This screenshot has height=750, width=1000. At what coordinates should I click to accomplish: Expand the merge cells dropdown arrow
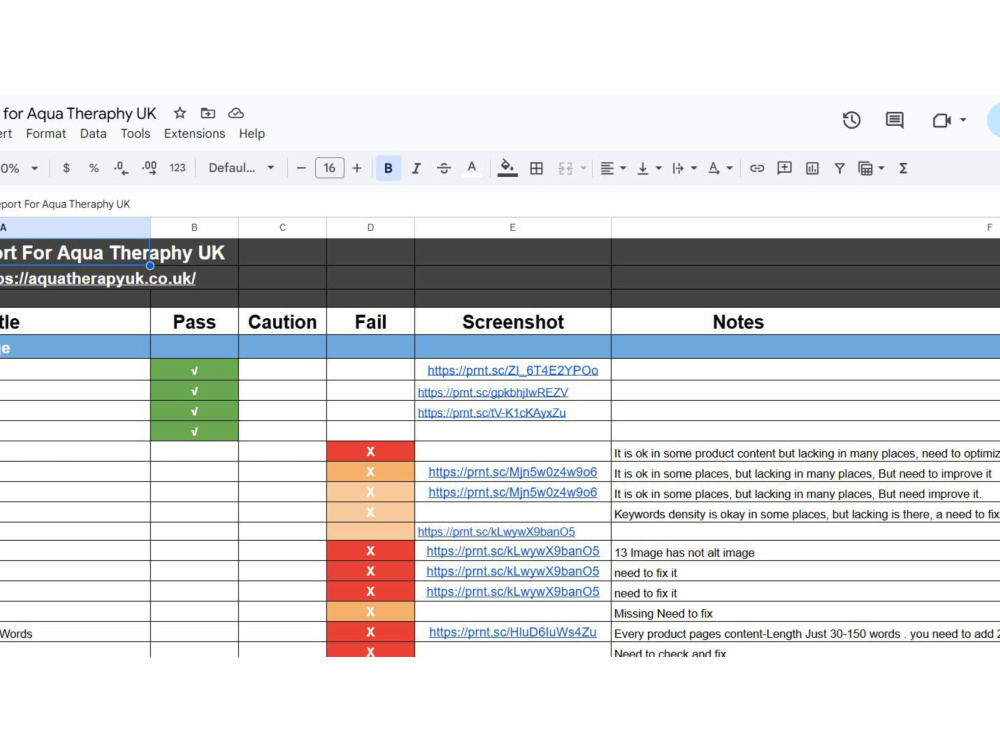pyautogui.click(x=583, y=168)
